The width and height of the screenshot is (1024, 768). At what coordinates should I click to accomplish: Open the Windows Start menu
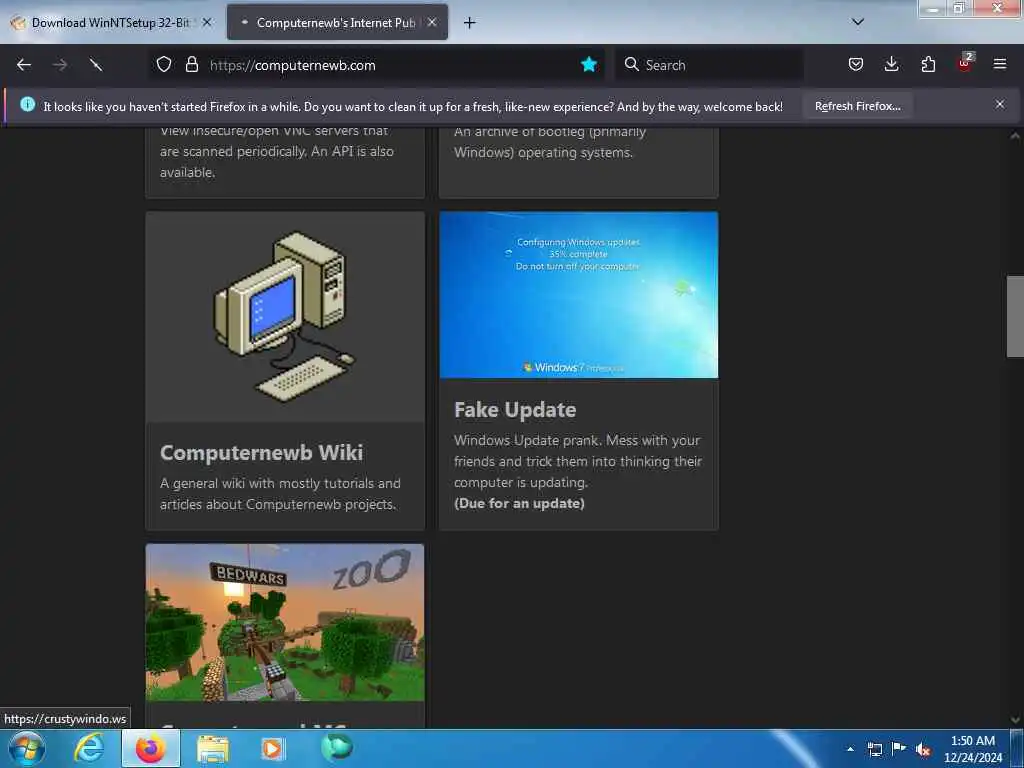tap(26, 748)
